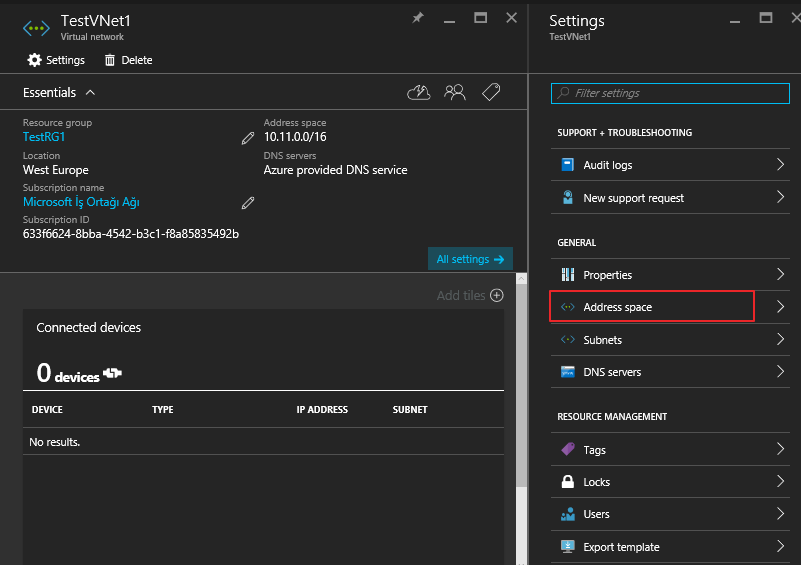Click the All settings button
The image size is (801, 565).
pos(470,259)
